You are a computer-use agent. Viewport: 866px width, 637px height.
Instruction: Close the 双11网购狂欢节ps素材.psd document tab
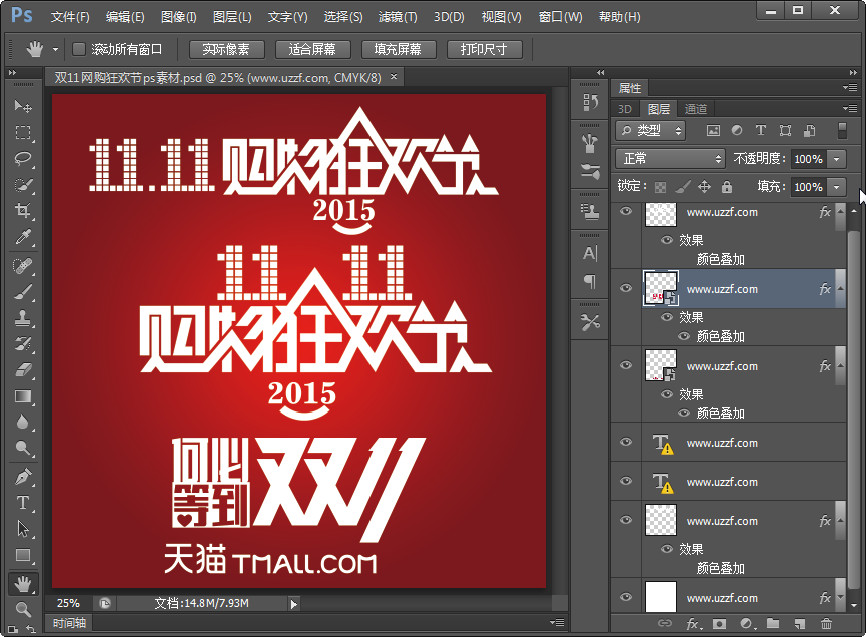pyautogui.click(x=394, y=77)
